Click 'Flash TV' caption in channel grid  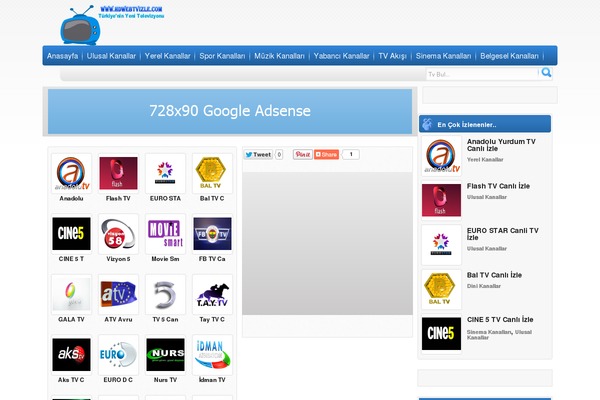(x=118, y=198)
